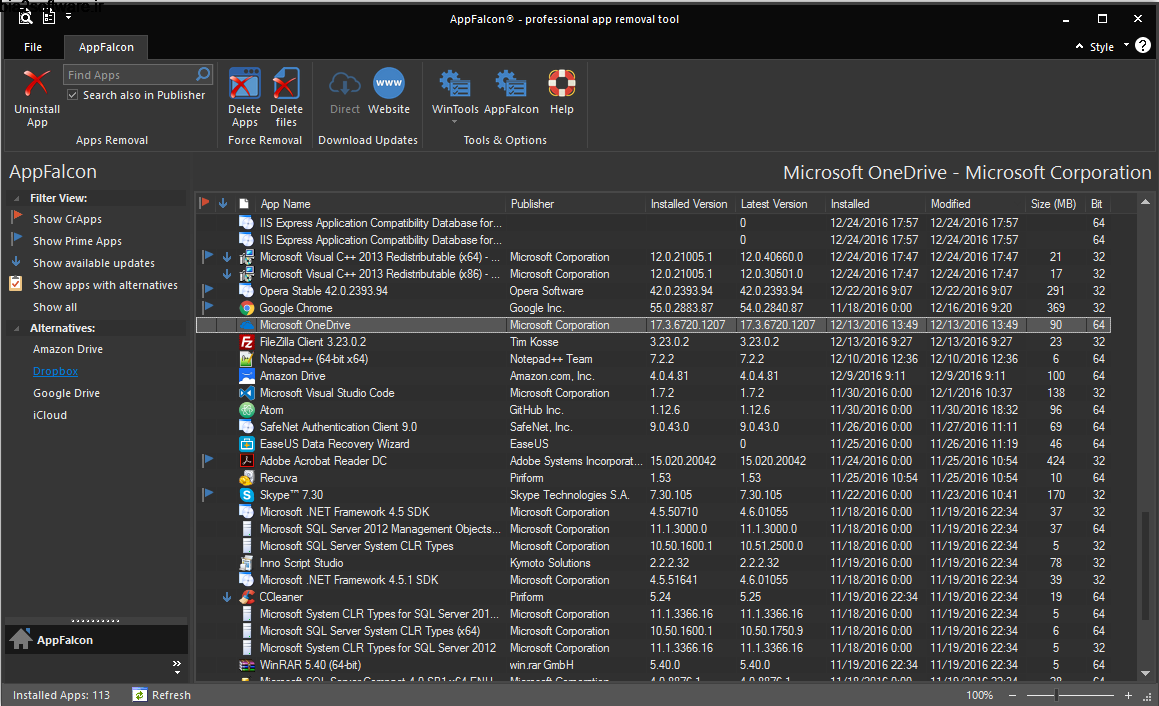
Task: Click the Uninstall App icon
Action: point(37,84)
